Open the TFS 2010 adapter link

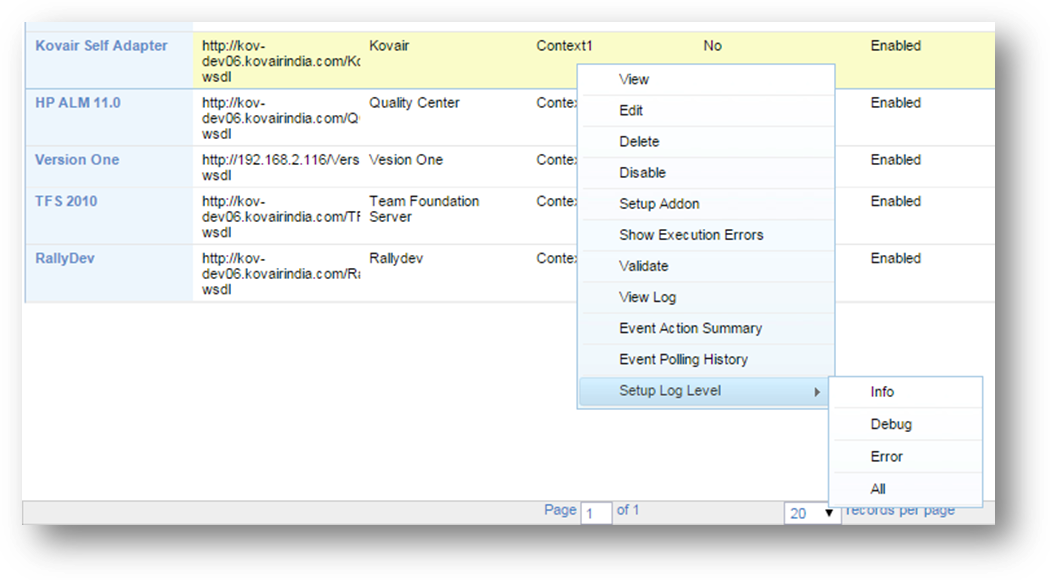tap(65, 200)
